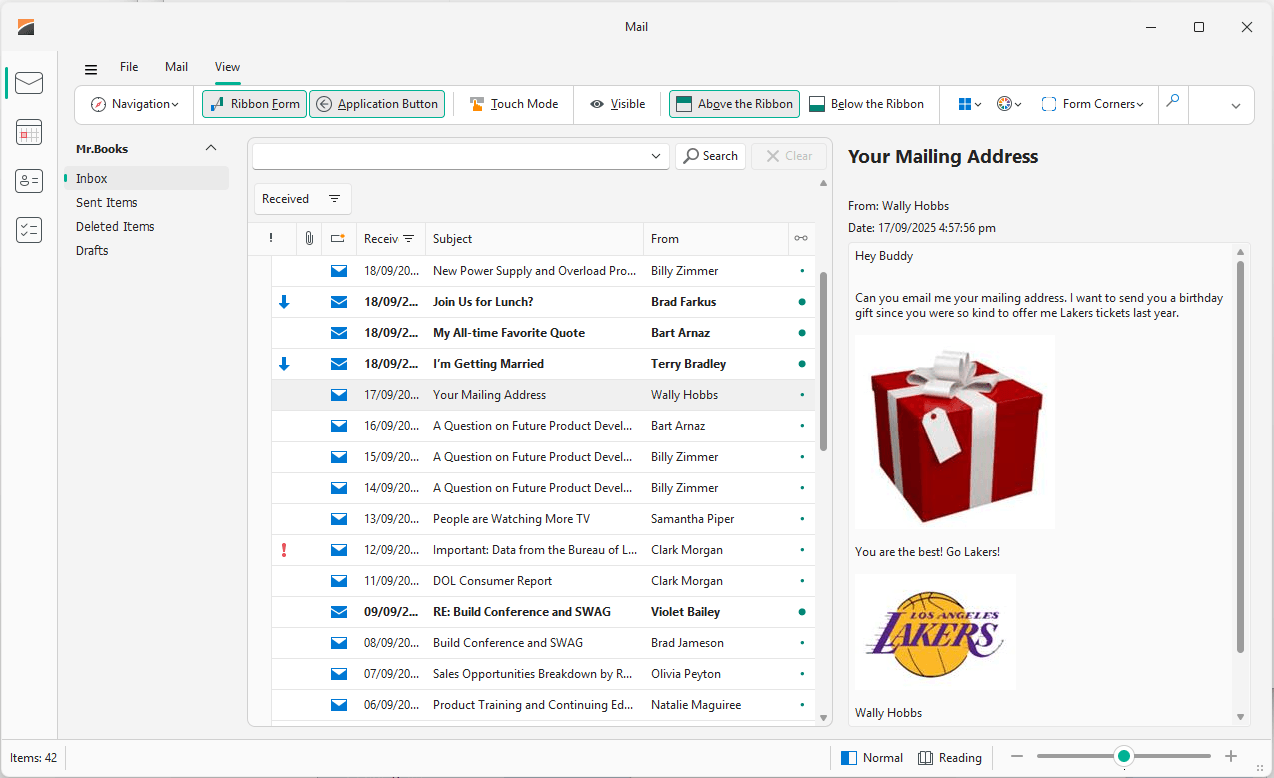1274x778 pixels.
Task: Toggle Touch Mode
Action: tap(513, 104)
